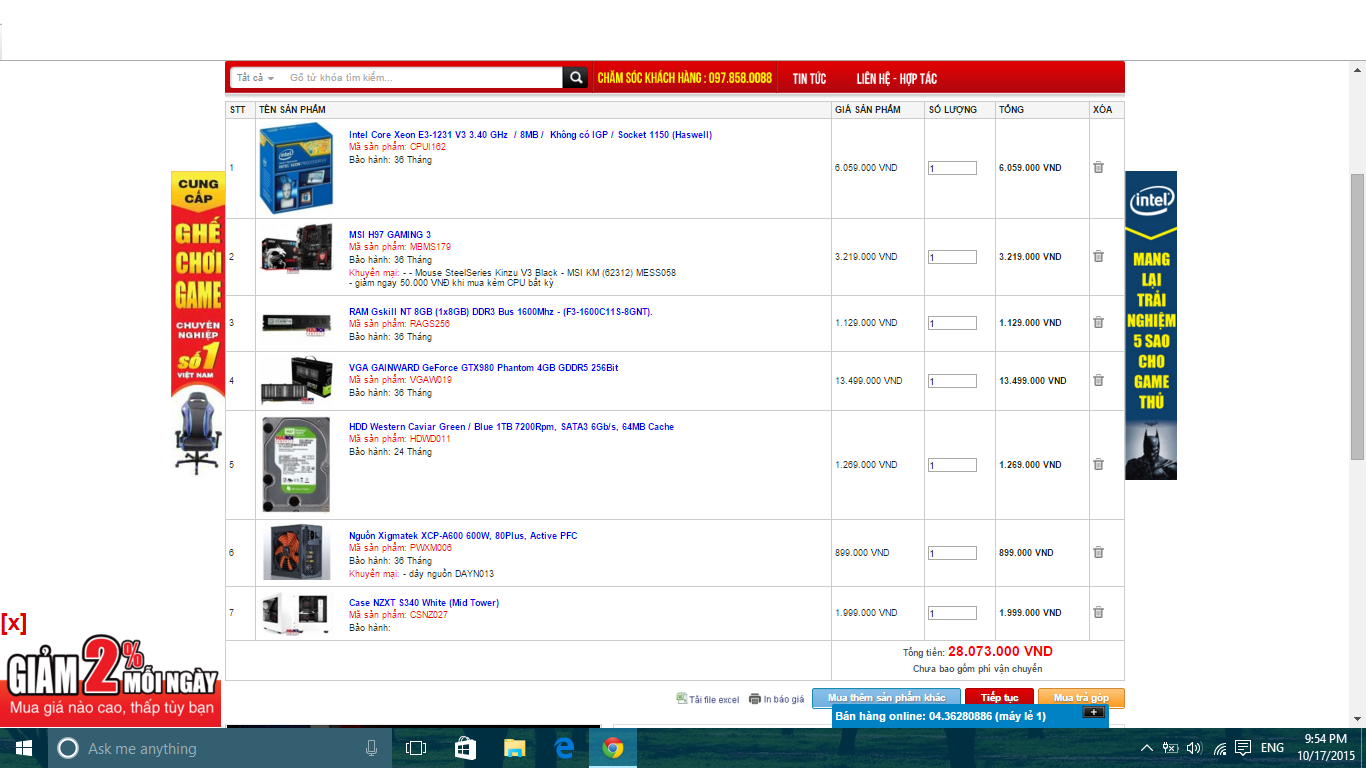Open the Case NZXT S340 White link
The height and width of the screenshot is (768, 1366).
424,603
